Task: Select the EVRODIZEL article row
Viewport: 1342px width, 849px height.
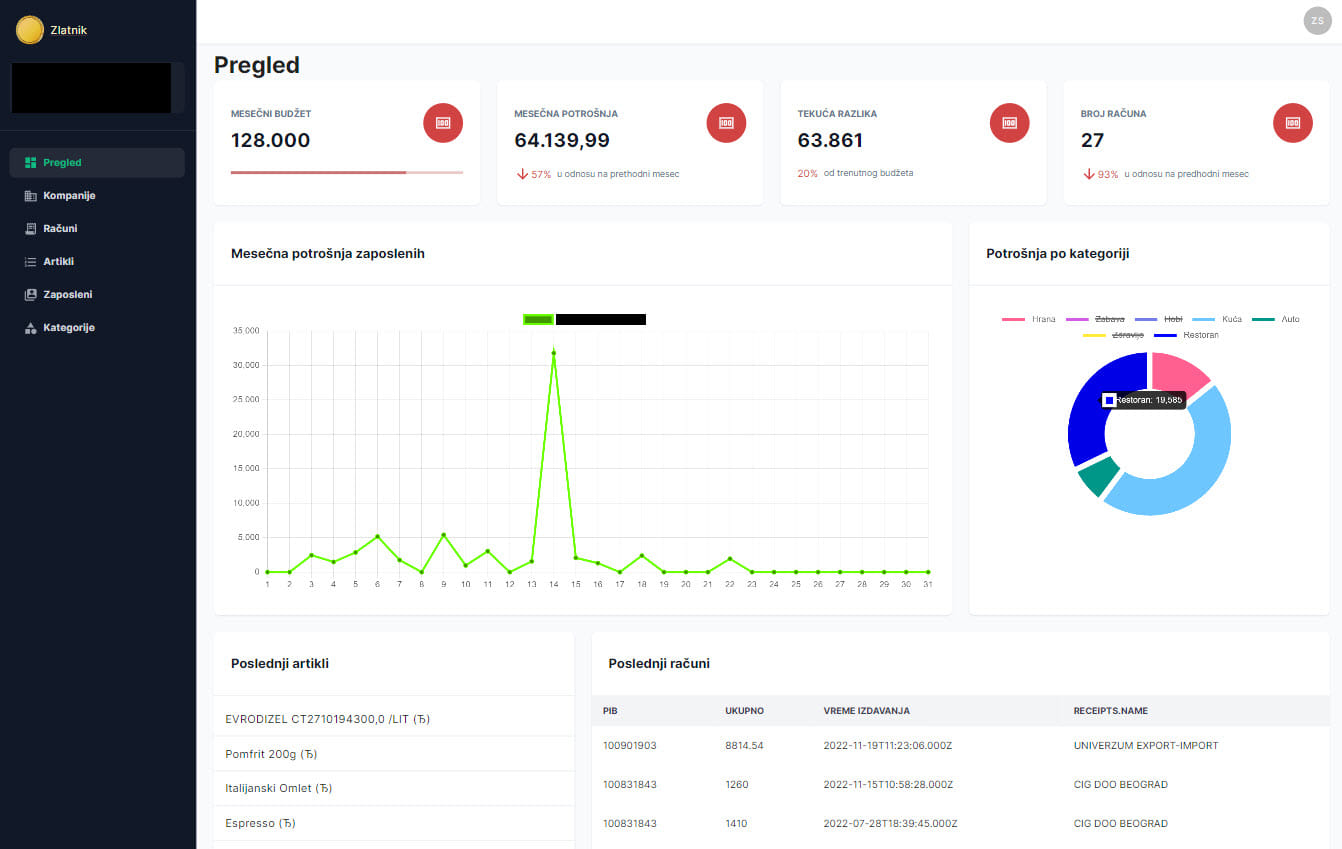Action: (394, 719)
